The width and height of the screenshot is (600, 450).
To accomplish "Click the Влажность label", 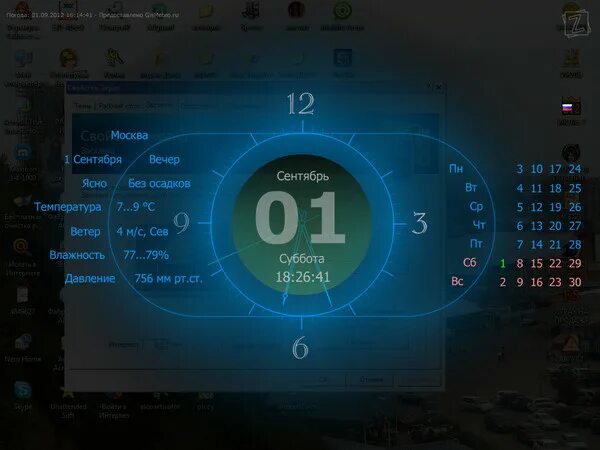I will coord(77,255).
